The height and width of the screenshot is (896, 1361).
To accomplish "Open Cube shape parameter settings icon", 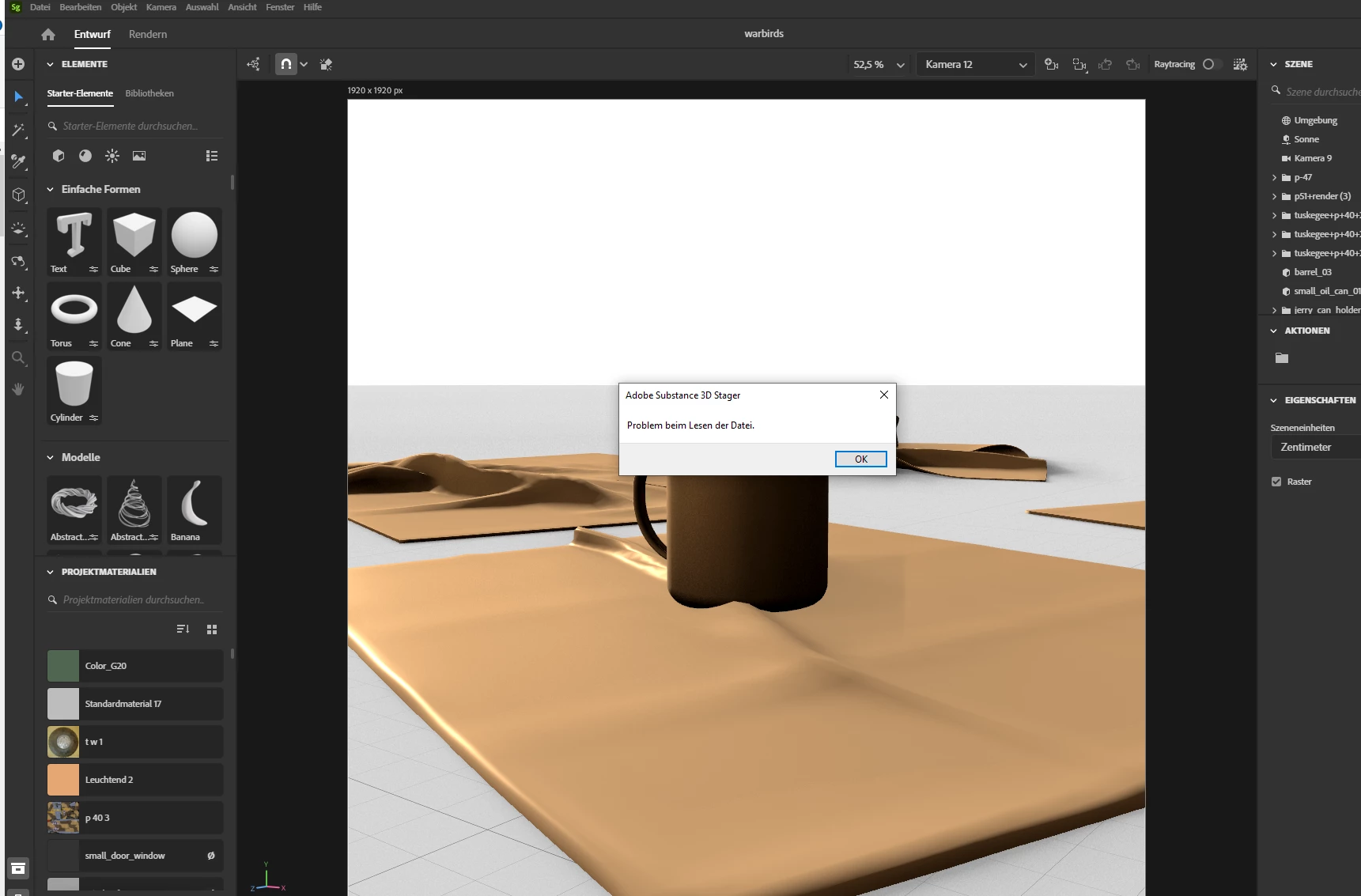I will (x=154, y=269).
